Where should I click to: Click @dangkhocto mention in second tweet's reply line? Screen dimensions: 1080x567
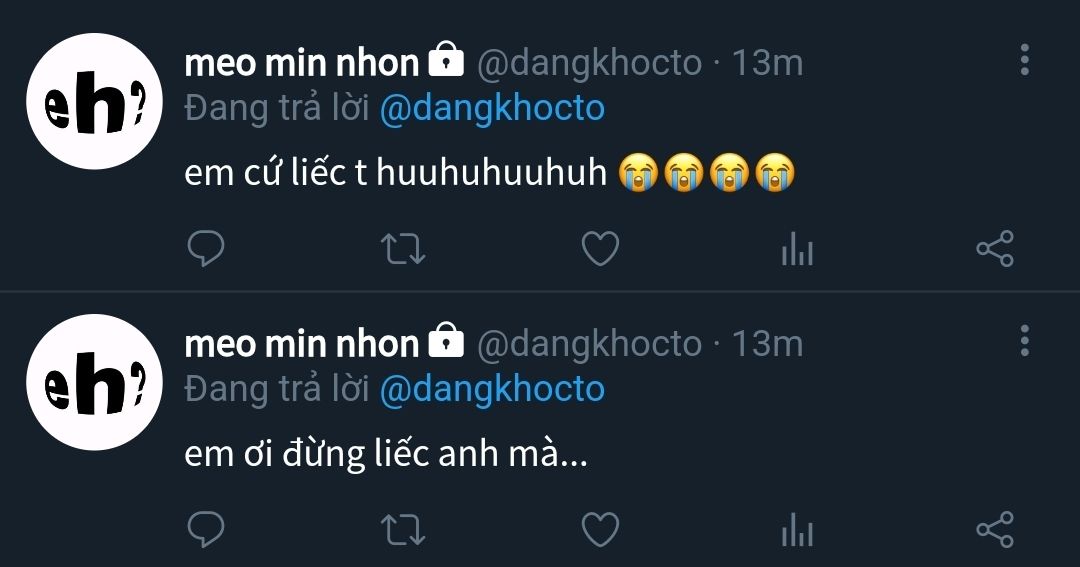pyautogui.click(x=492, y=389)
